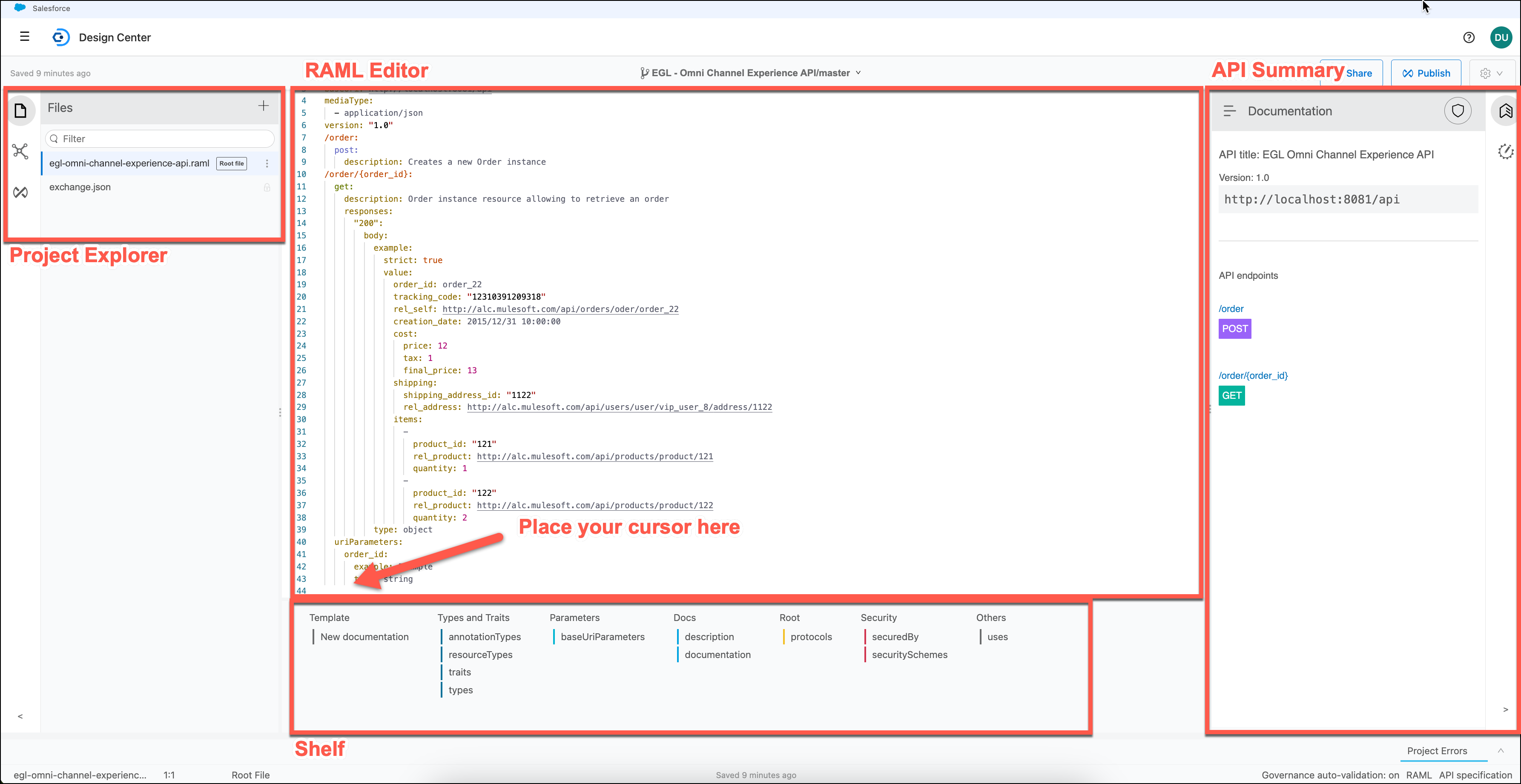This screenshot has width=1521, height=784.
Task: Click the Exchange icon in left sidebar
Action: tap(21, 192)
